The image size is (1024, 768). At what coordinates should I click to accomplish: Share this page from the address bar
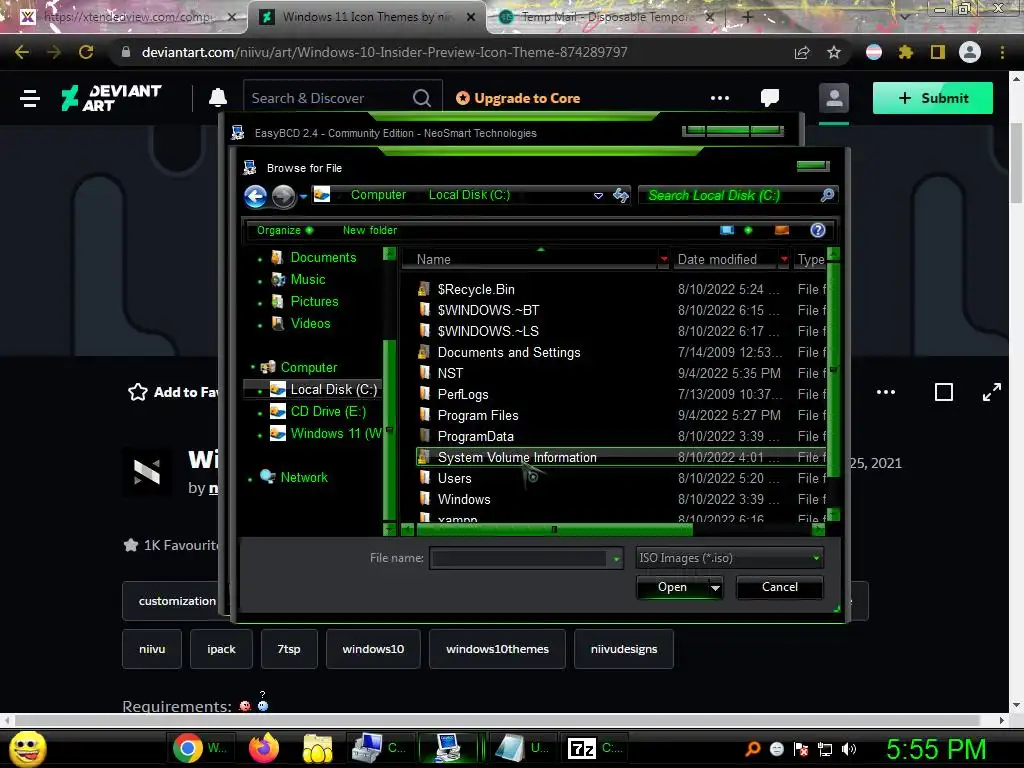(802, 52)
